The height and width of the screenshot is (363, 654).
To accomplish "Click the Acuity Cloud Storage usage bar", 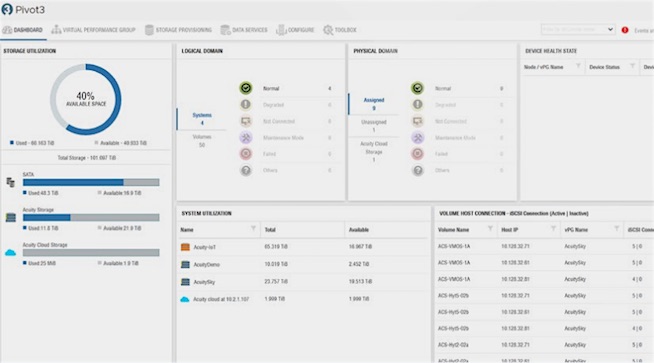I will click(91, 252).
